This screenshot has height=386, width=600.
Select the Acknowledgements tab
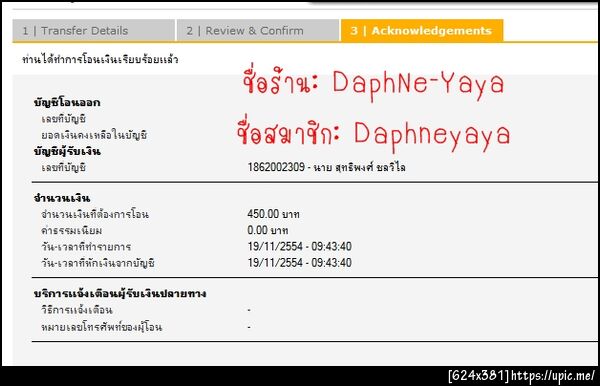(422, 30)
